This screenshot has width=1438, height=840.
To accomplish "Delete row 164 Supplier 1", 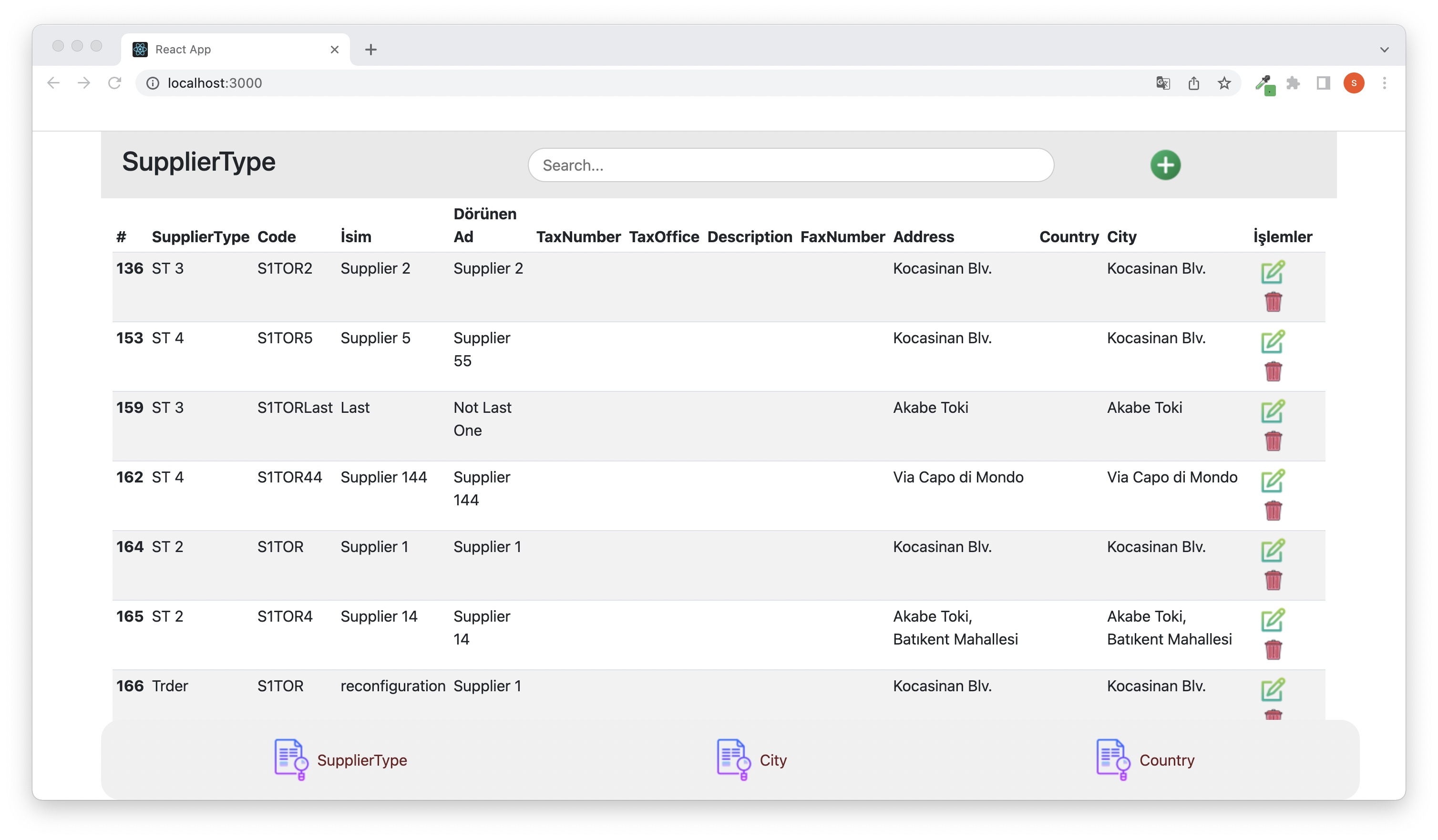I will pyautogui.click(x=1273, y=580).
